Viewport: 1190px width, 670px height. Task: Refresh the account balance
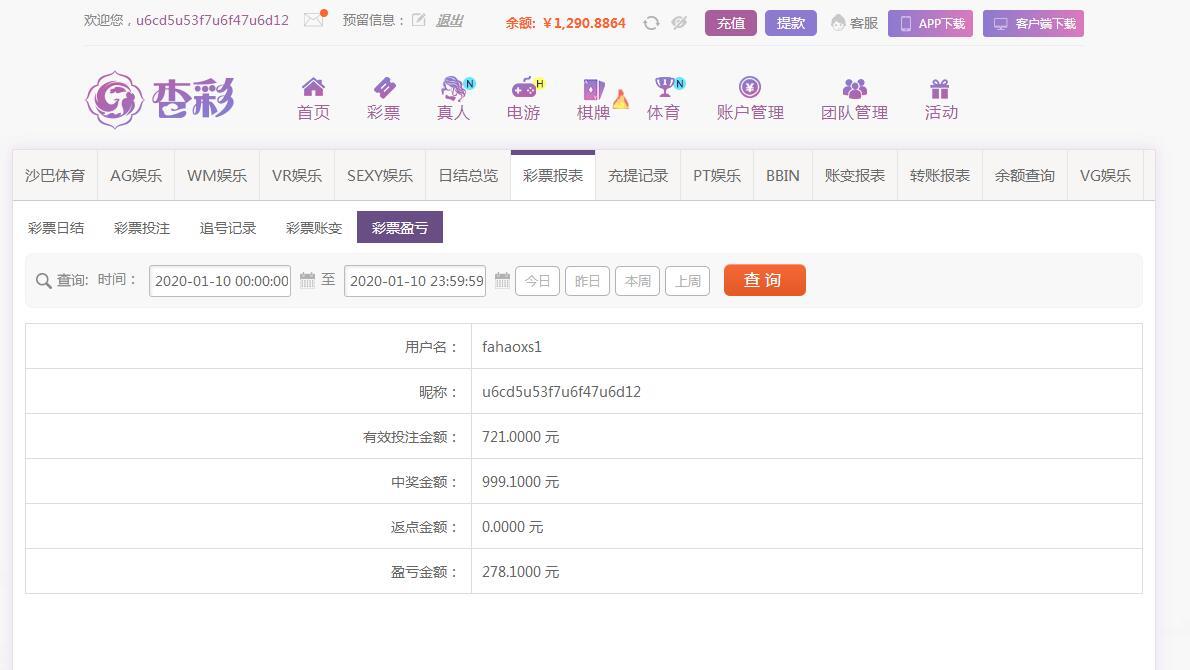pyautogui.click(x=651, y=23)
